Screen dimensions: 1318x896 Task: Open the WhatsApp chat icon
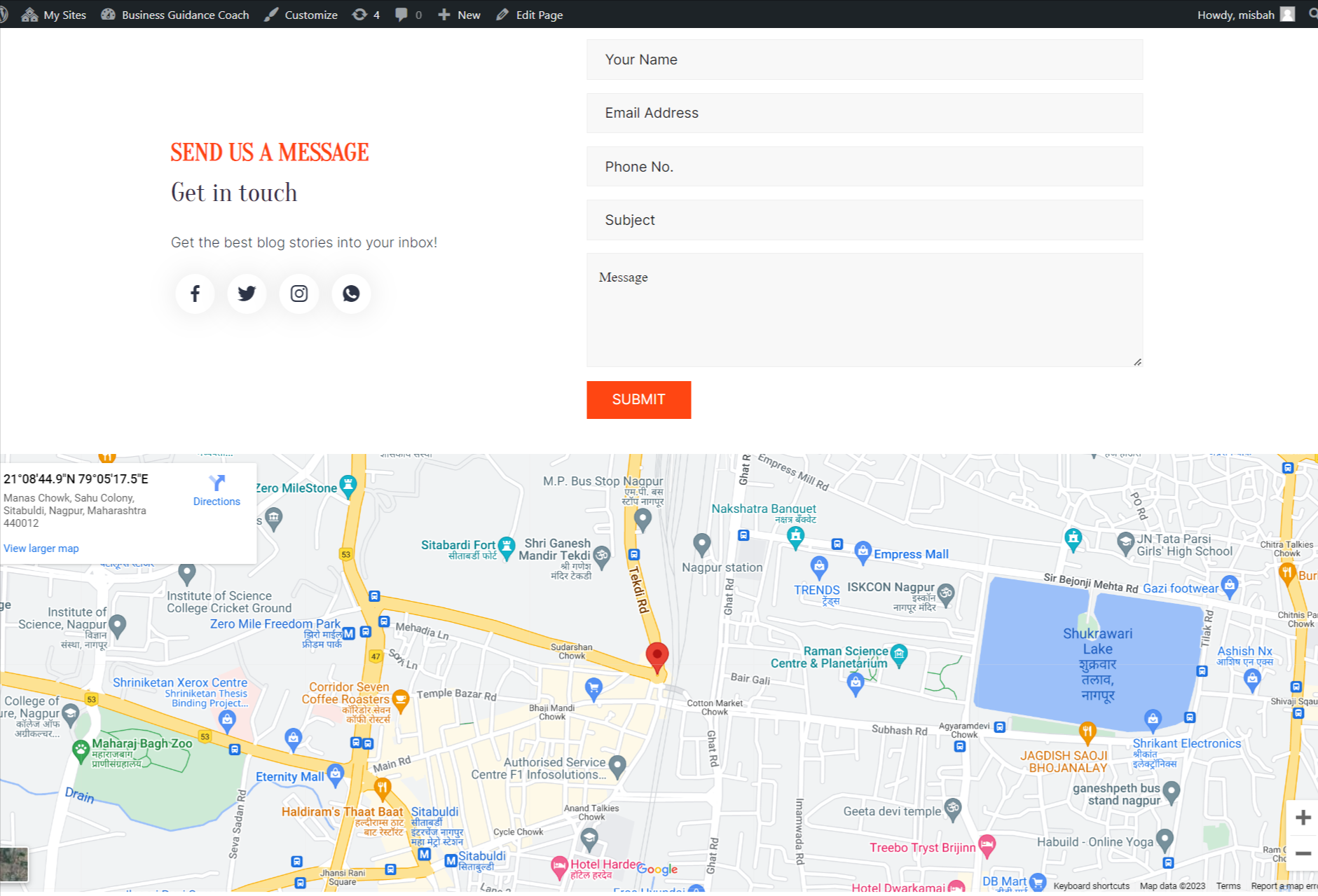(x=351, y=294)
